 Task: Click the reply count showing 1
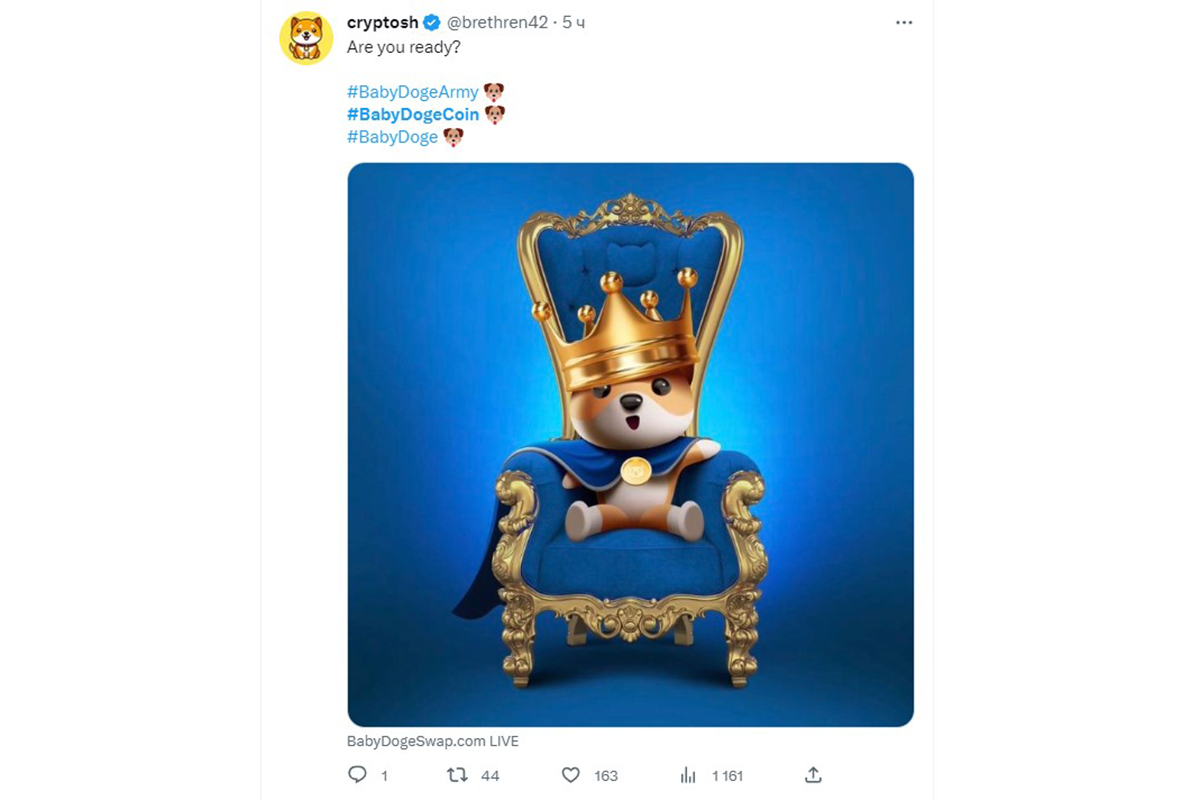pos(381,774)
